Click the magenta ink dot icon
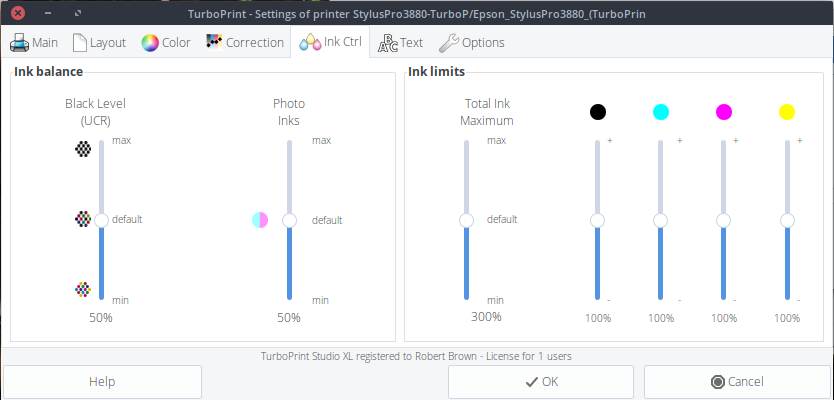 coord(724,111)
